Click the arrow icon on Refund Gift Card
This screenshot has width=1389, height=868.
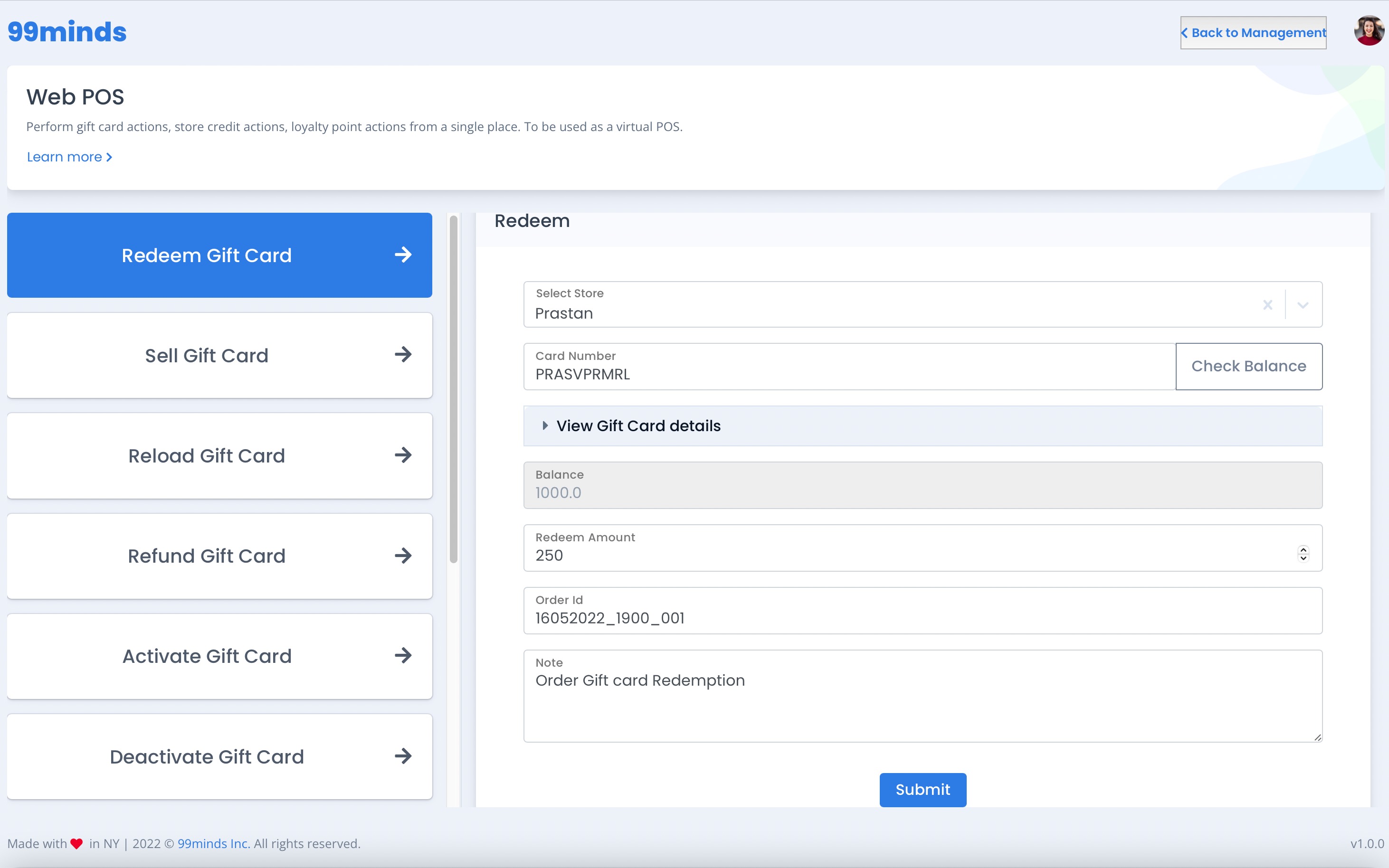click(403, 556)
